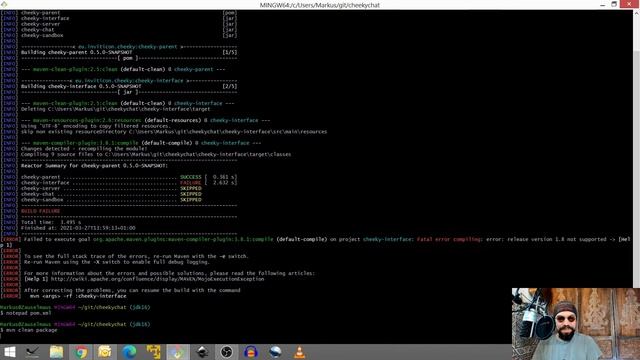Click the MINGW64 window title bar icon
Viewport: 640px width, 360px height.
pyautogui.click(x=4, y=4)
